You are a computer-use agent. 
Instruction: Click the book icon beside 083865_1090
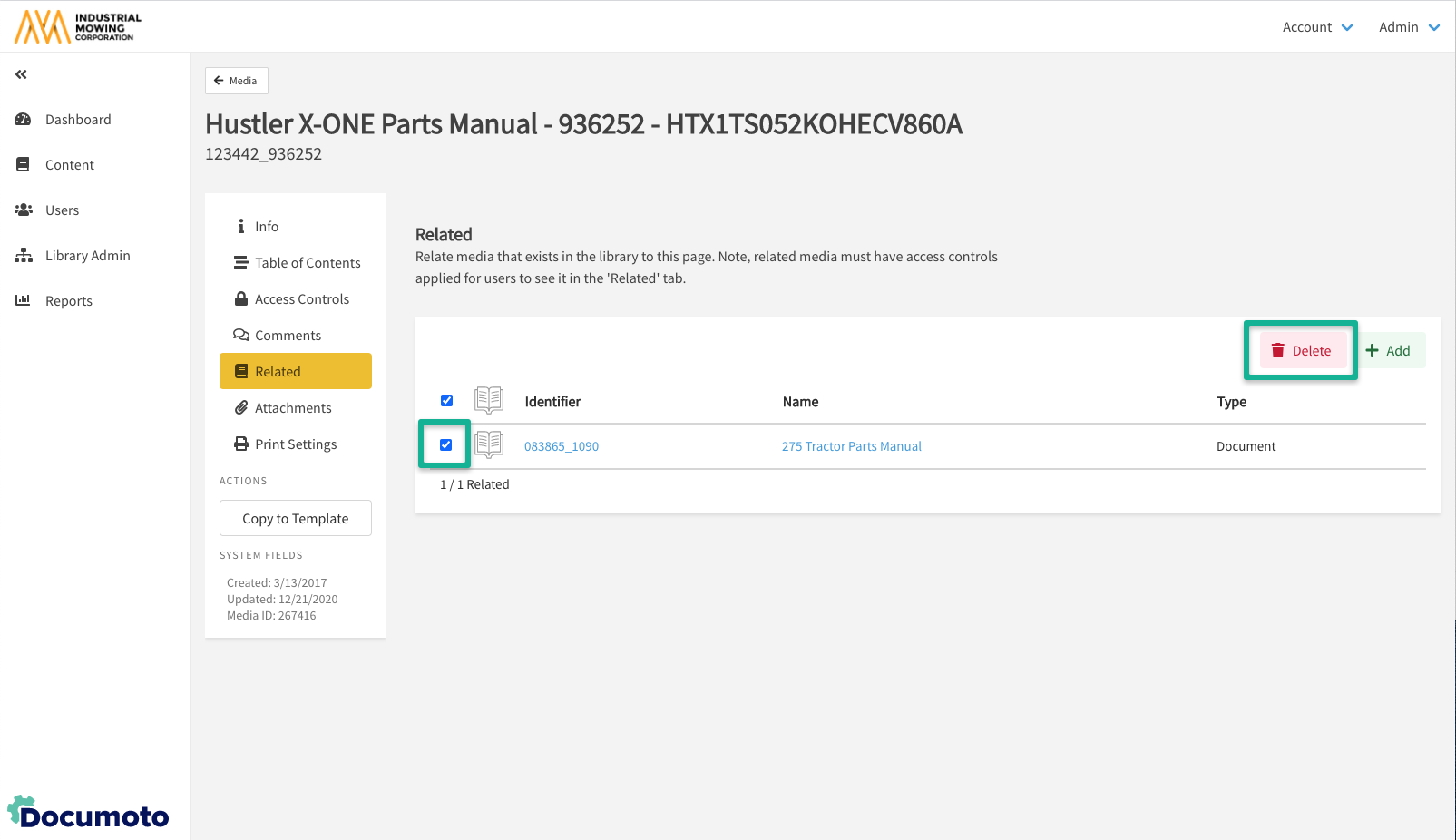(x=489, y=445)
